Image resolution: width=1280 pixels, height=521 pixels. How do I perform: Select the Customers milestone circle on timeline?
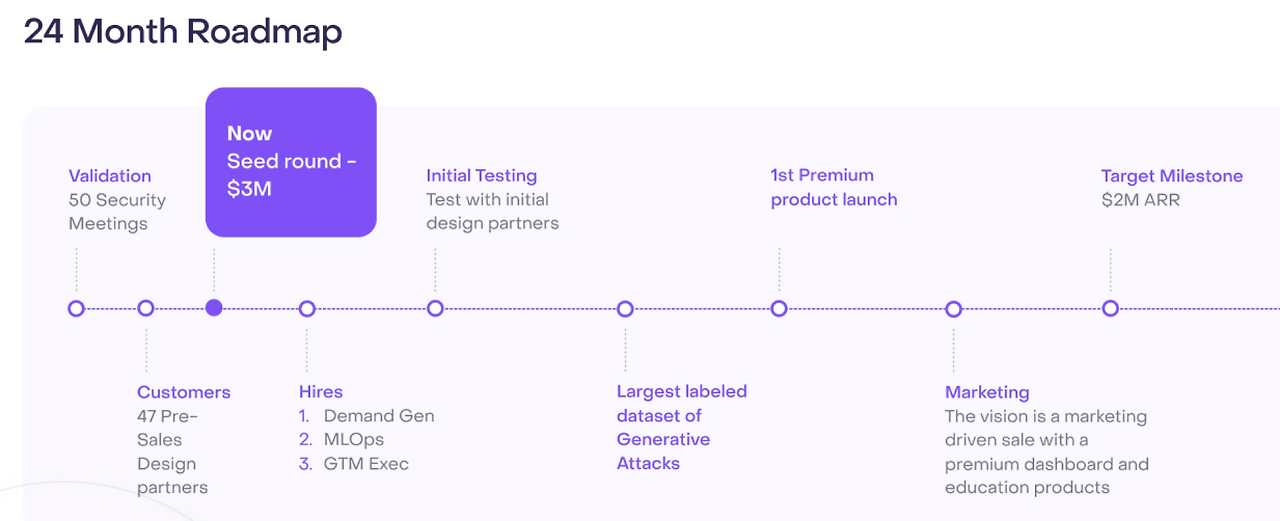(x=146, y=308)
